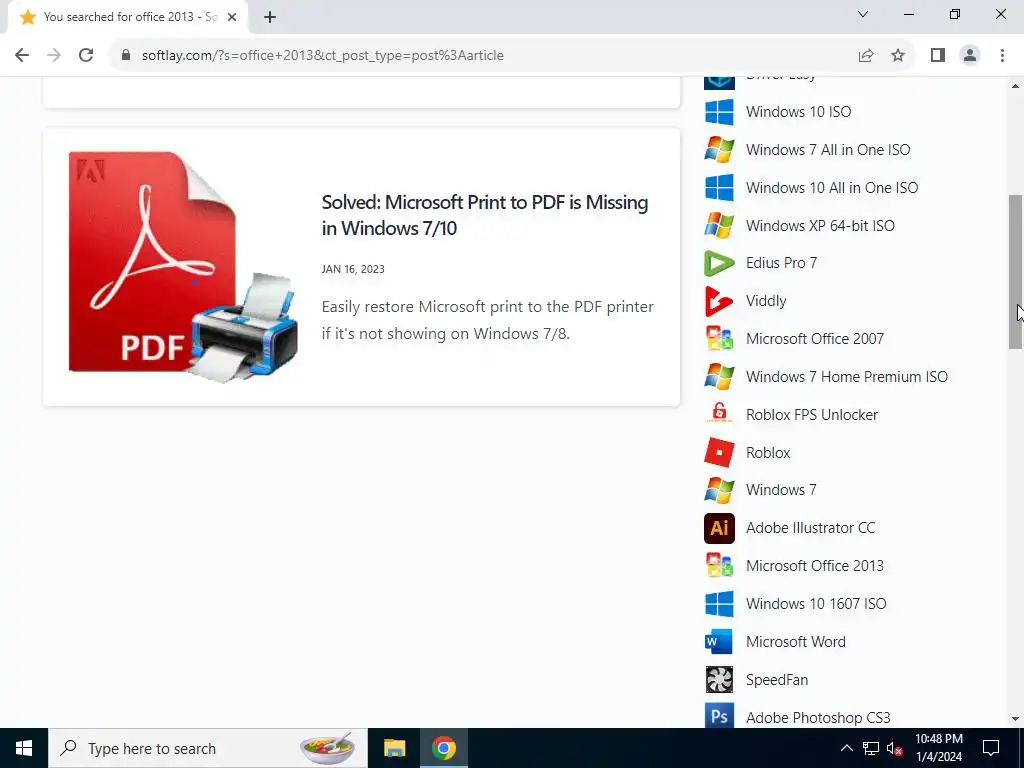Click the Adobe Illustrator Ai icon

point(719,528)
